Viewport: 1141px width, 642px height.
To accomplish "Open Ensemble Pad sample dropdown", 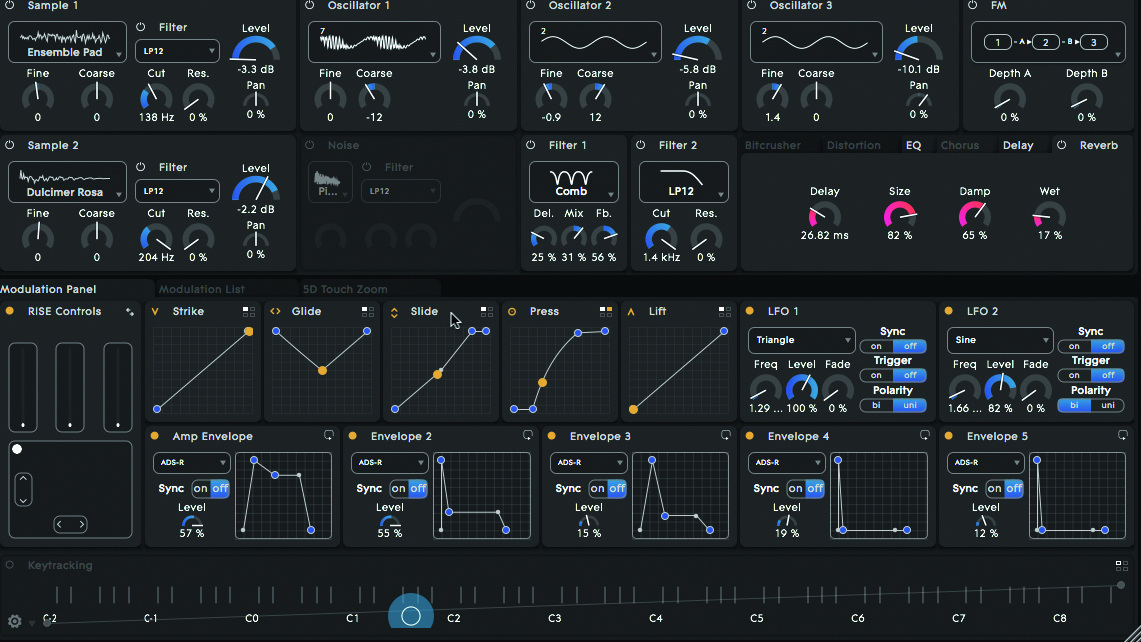I will [x=67, y=42].
